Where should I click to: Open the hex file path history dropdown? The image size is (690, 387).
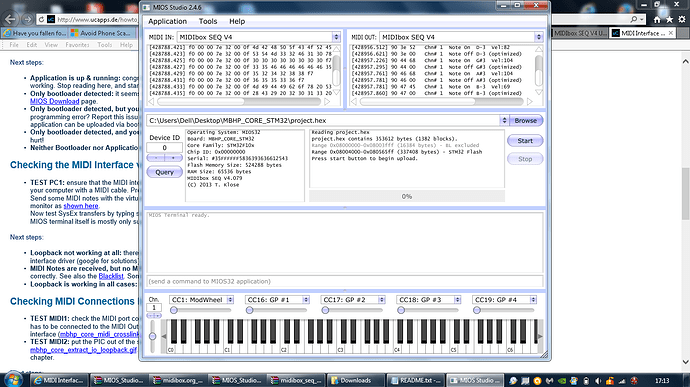[x=504, y=120]
